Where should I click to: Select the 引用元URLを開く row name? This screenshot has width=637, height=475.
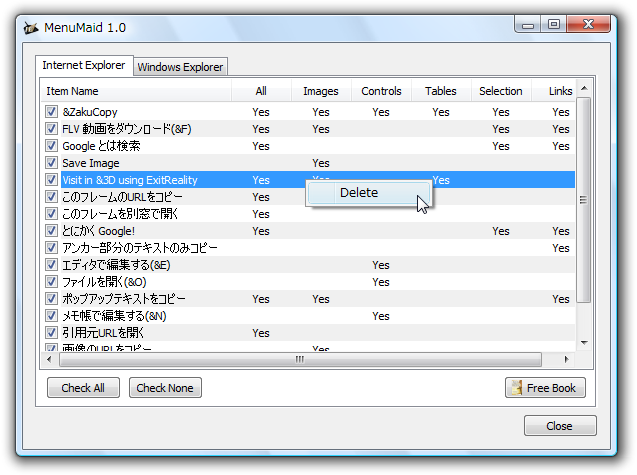(x=103, y=333)
